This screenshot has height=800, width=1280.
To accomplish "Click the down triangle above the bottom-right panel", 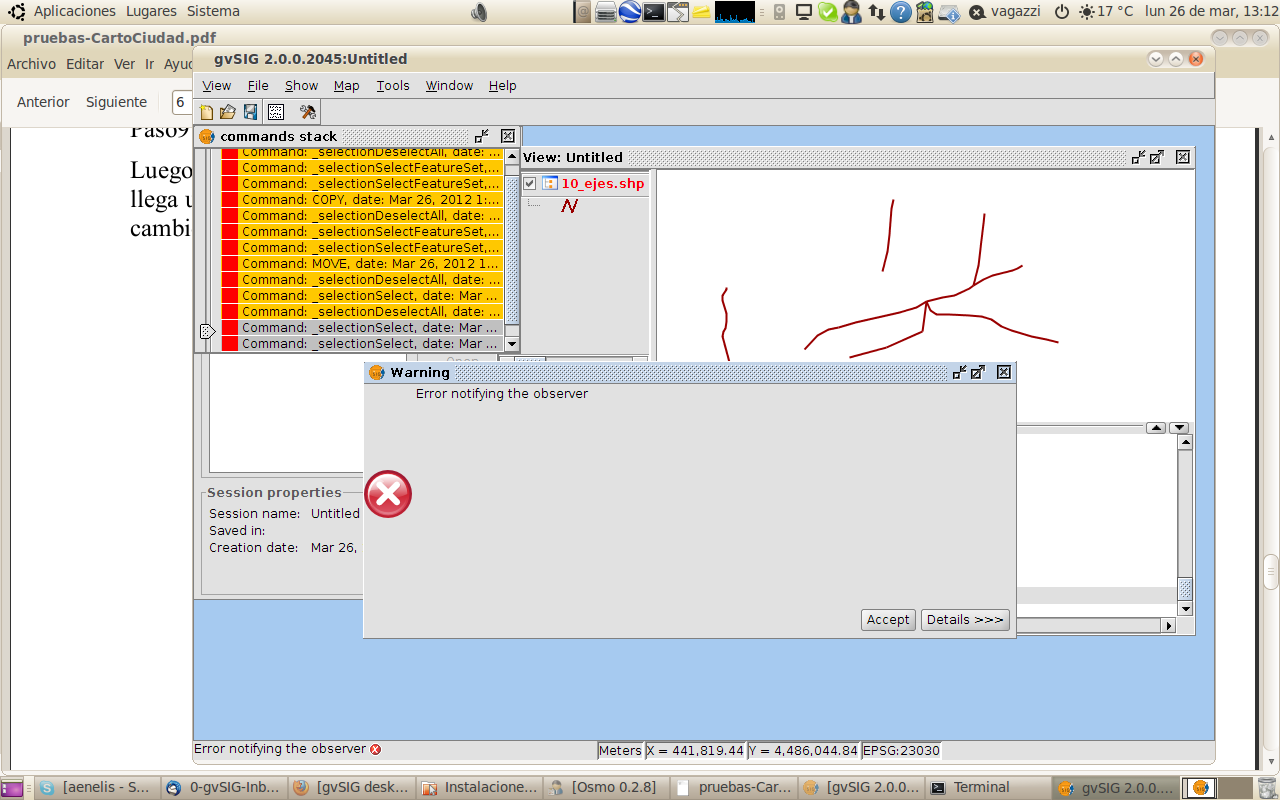I will tap(1178, 428).
